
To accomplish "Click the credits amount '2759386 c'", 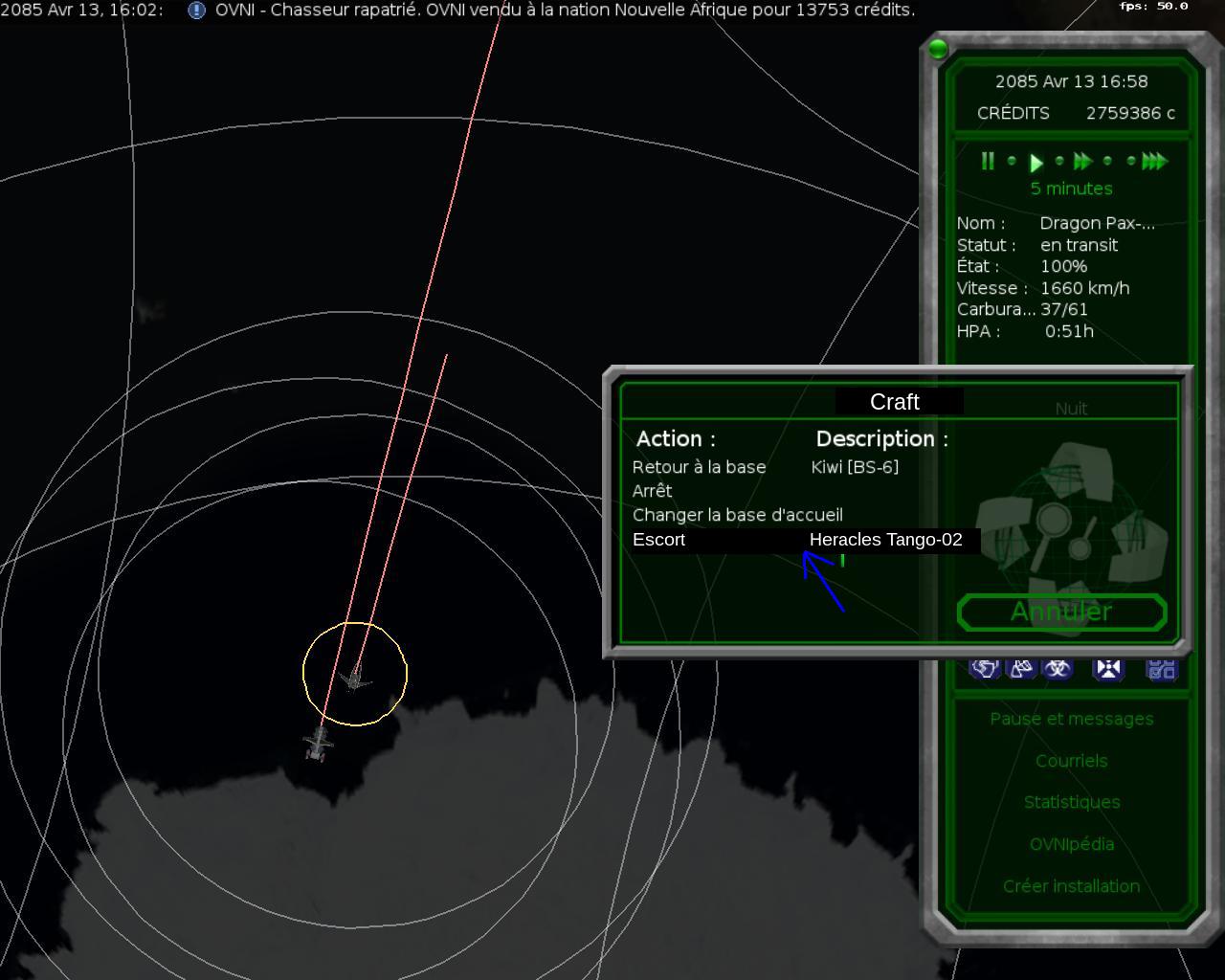I will coord(1130,113).
